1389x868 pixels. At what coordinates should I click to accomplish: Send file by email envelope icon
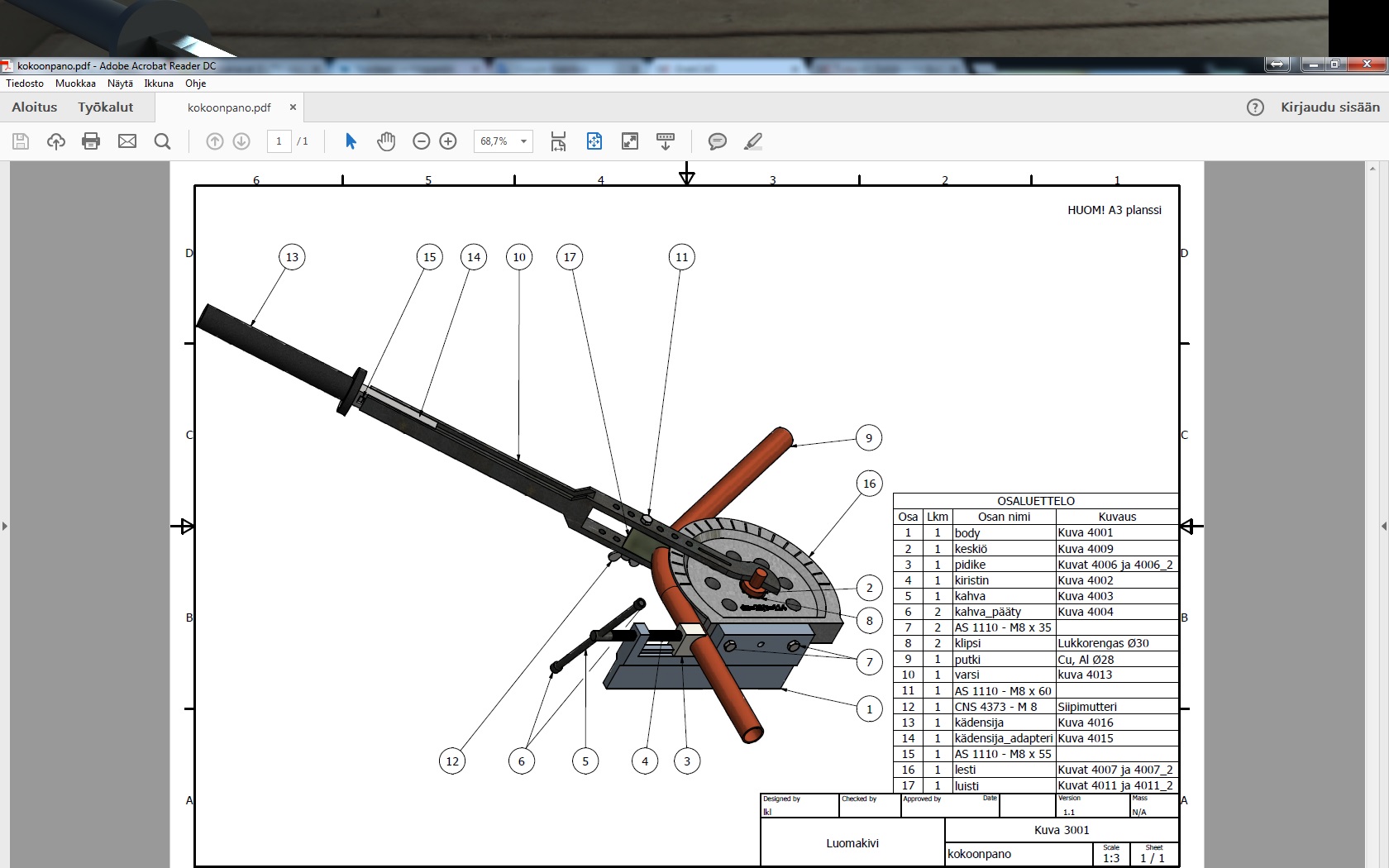click(x=127, y=141)
